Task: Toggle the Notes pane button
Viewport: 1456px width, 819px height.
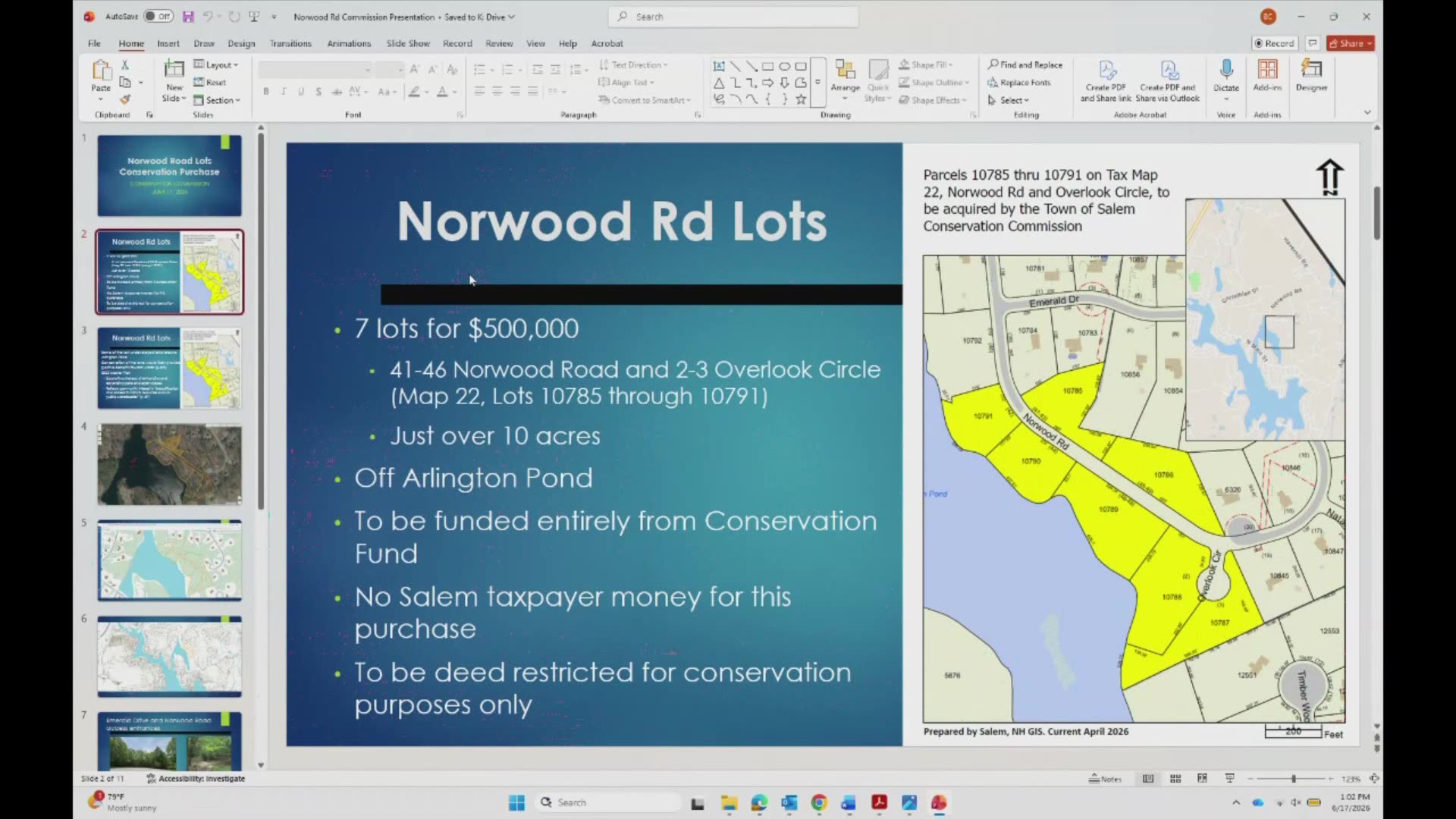Action: 1105,779
